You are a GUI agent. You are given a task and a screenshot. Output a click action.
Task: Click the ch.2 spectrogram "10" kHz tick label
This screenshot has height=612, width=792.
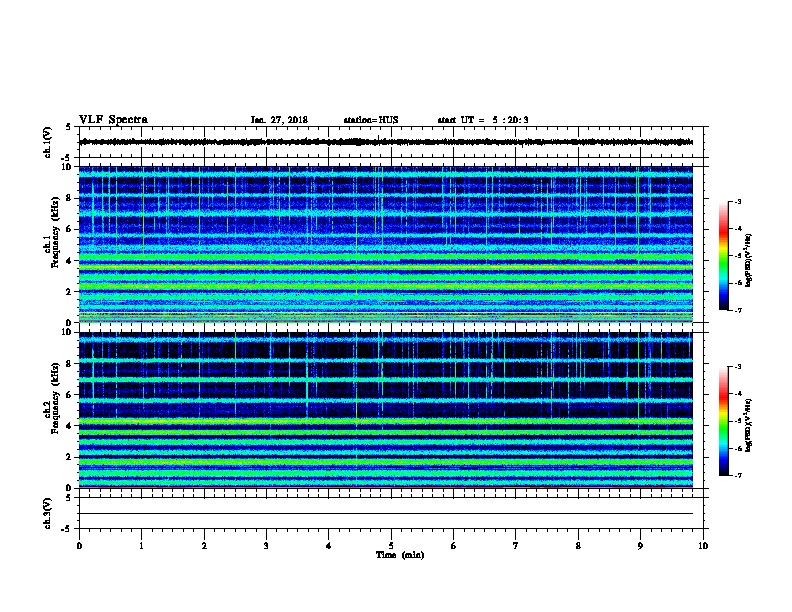tap(69, 332)
